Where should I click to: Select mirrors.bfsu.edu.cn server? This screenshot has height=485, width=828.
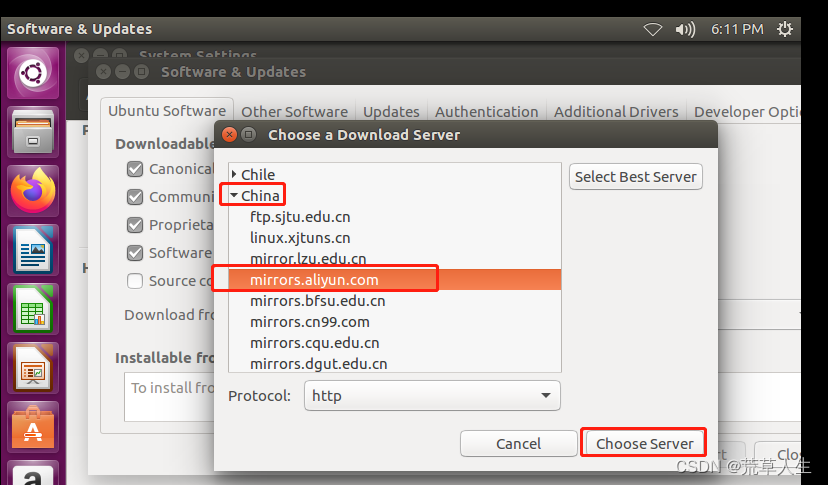pyautogui.click(x=394, y=301)
